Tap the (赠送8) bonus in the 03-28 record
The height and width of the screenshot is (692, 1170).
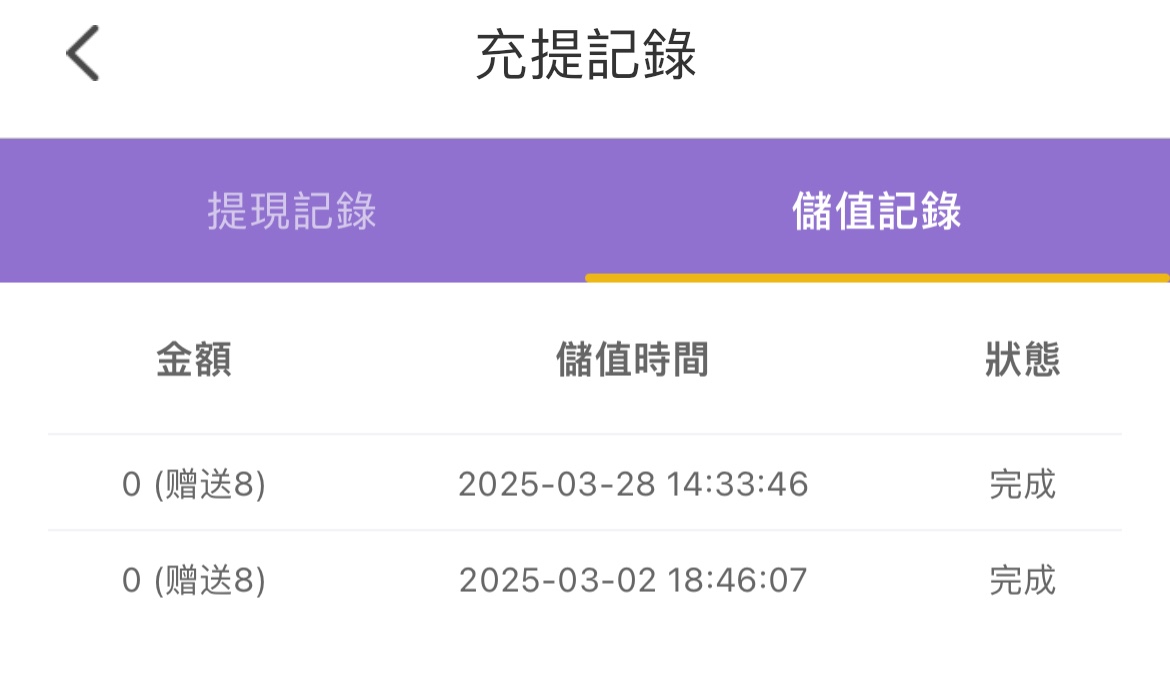point(210,485)
